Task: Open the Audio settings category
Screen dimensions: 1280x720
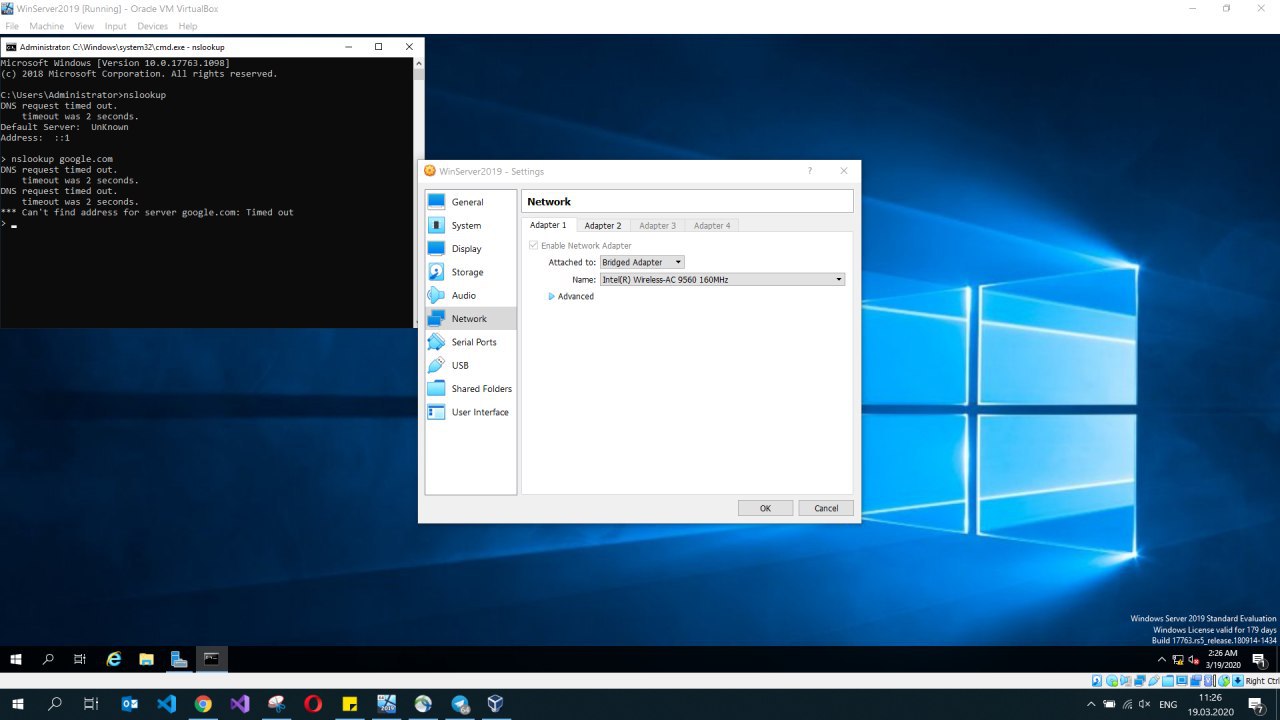Action: pos(470,295)
